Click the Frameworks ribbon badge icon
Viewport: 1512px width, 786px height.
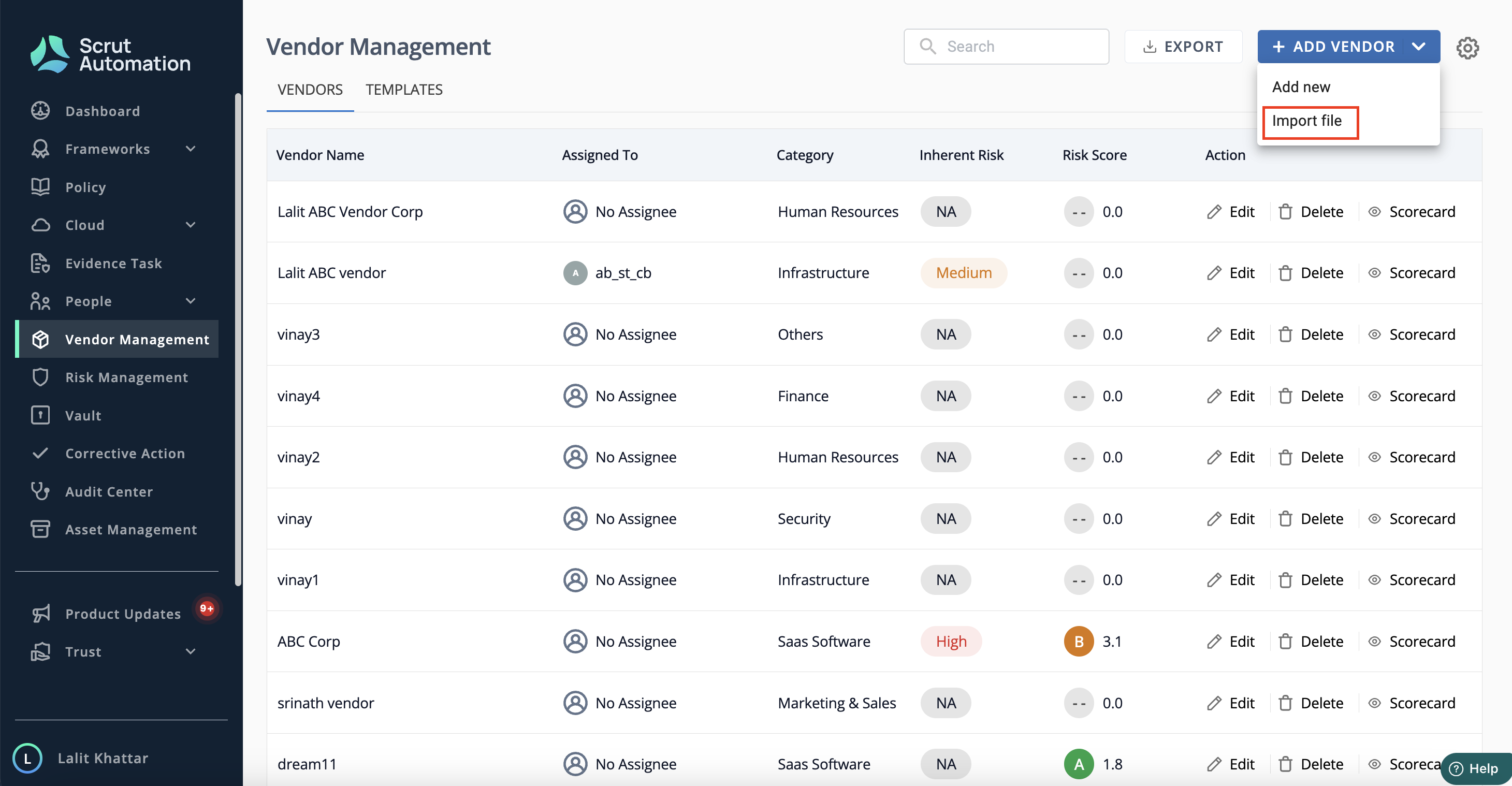pos(40,149)
